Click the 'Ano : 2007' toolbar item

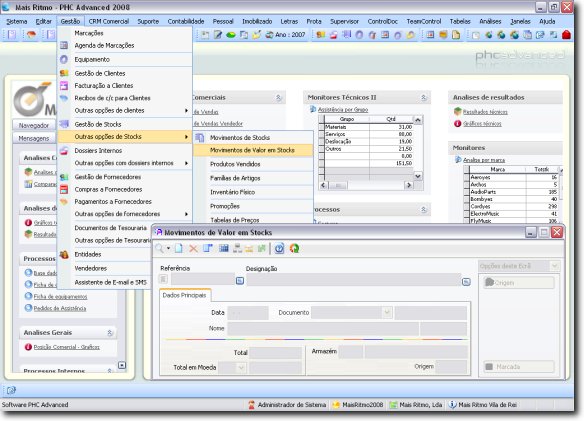tap(286, 35)
